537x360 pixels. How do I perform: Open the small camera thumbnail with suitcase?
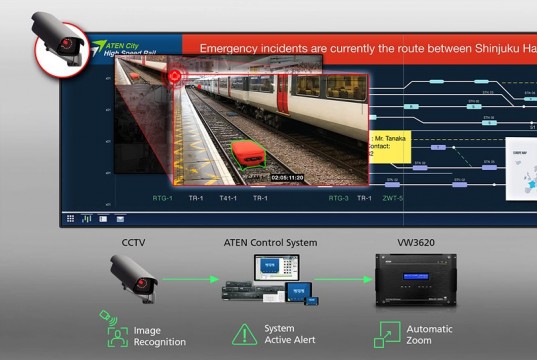(142, 70)
